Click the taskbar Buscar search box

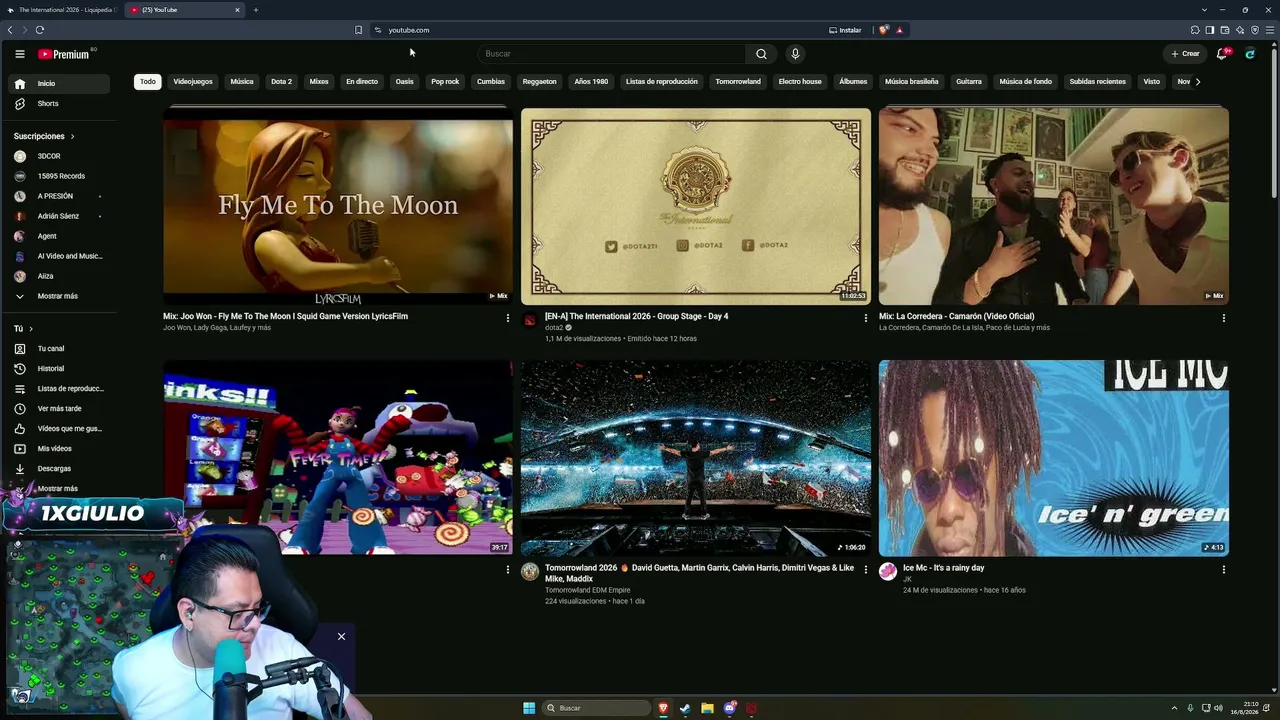[x=596, y=708]
